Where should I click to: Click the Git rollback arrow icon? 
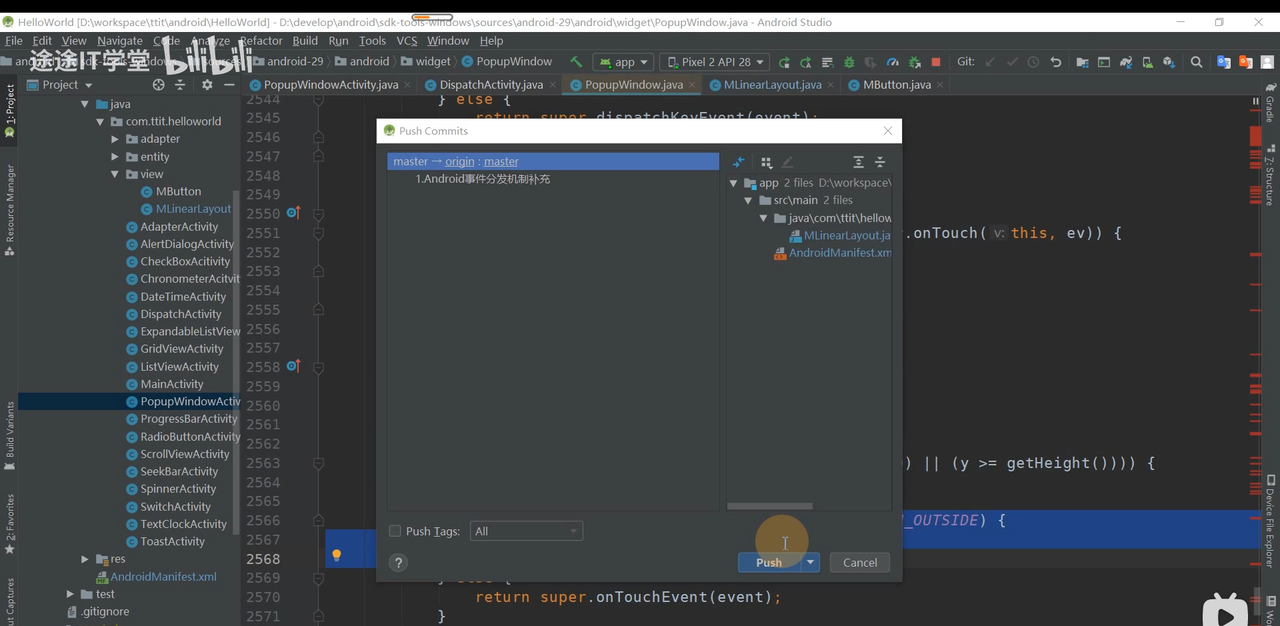1056,62
